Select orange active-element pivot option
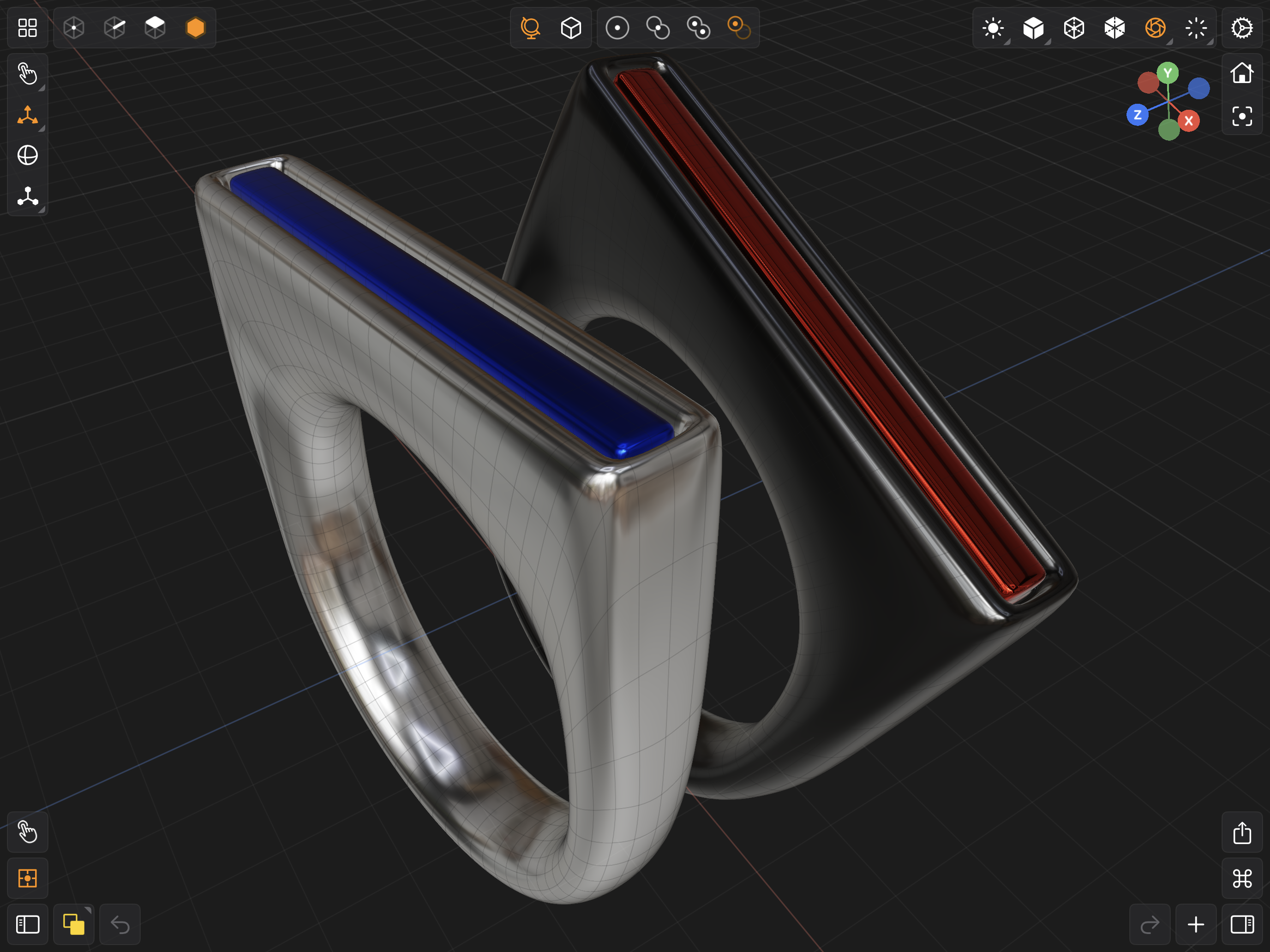The image size is (1270, 952). click(739, 28)
